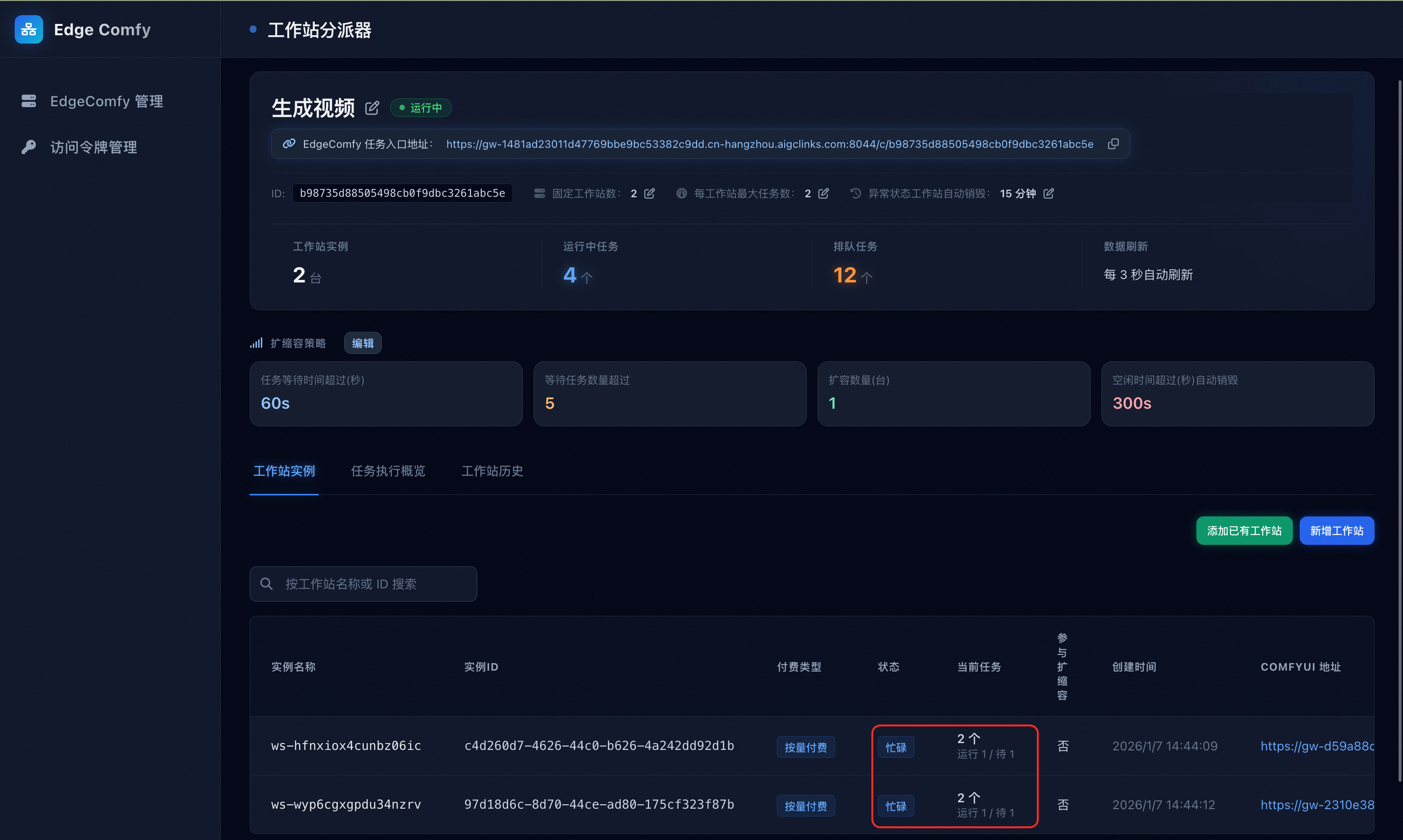Image resolution: width=1403 pixels, height=840 pixels.
Task: Switch to the 工作站历史 tab
Action: [x=491, y=471]
